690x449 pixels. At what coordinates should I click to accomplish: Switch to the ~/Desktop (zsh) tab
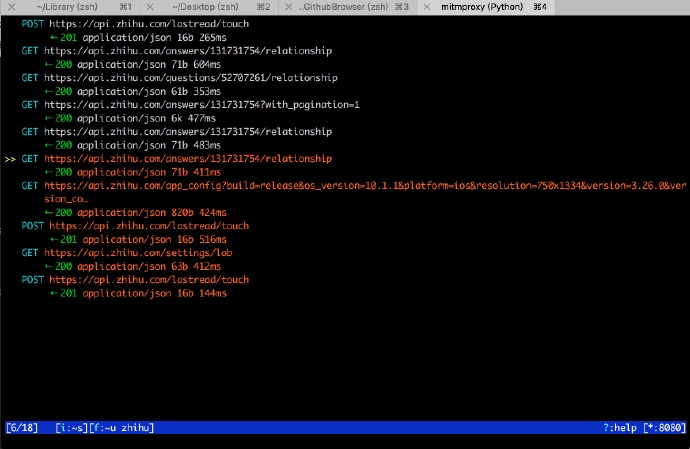click(x=210, y=6)
